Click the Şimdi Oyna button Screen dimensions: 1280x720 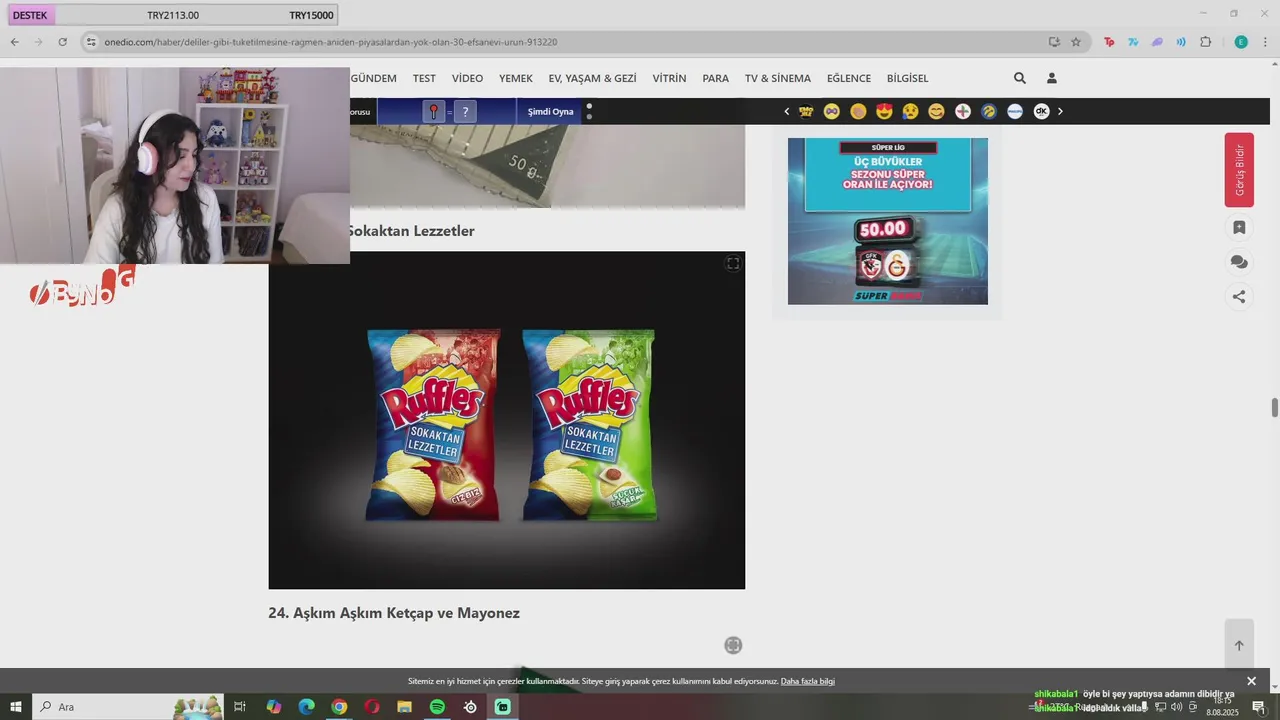(551, 111)
